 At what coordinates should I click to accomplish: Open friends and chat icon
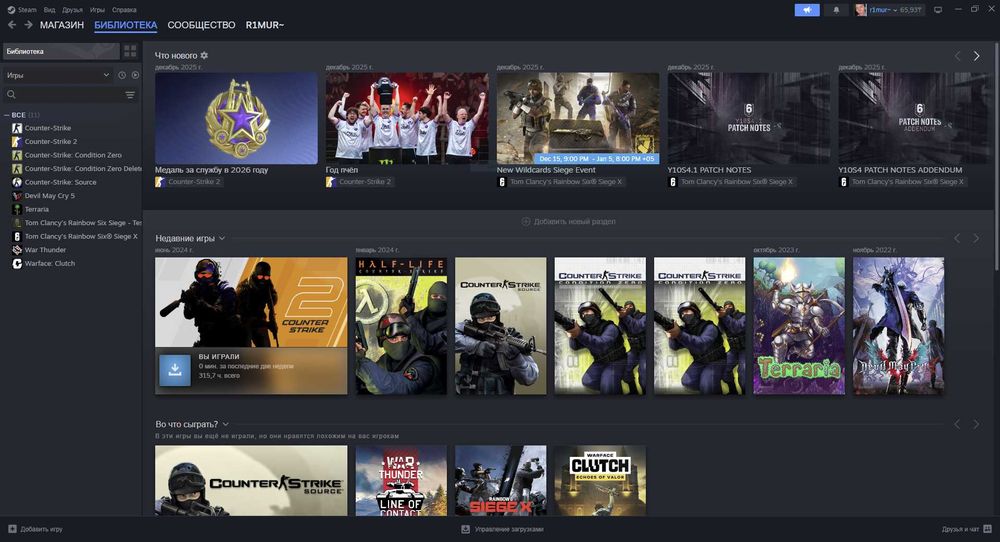pyautogui.click(x=987, y=529)
